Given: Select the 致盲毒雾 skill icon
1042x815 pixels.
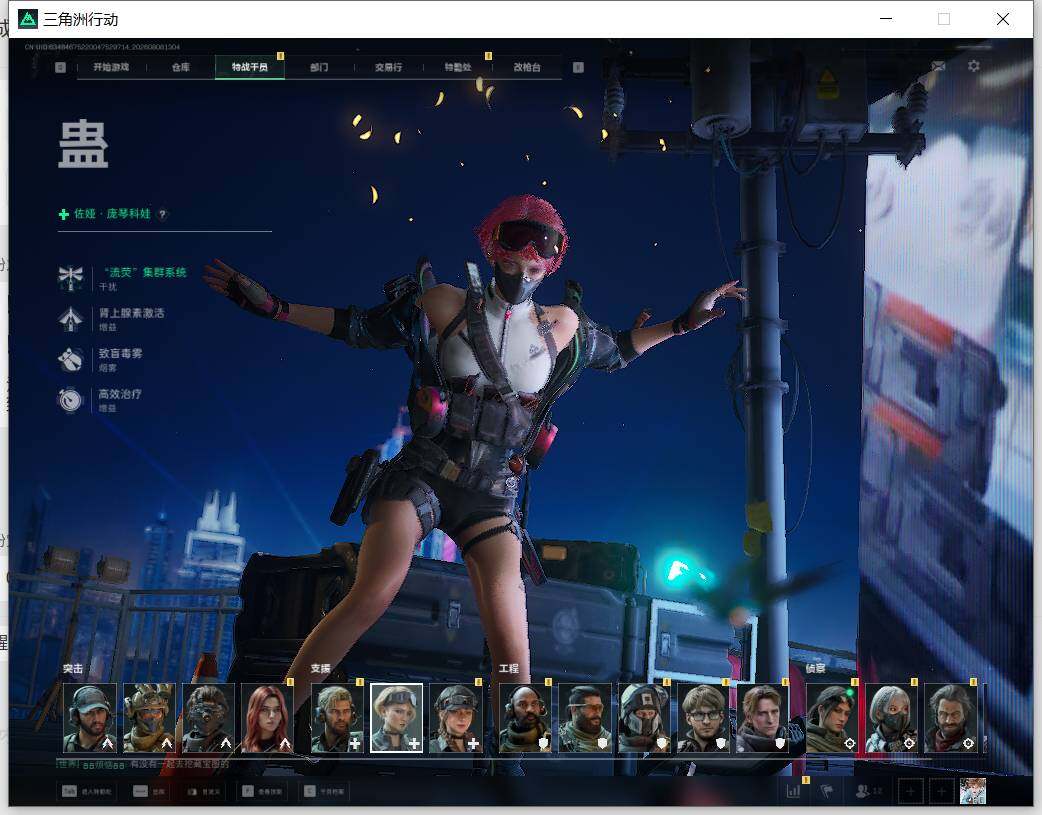Looking at the screenshot, I should click(x=70, y=359).
